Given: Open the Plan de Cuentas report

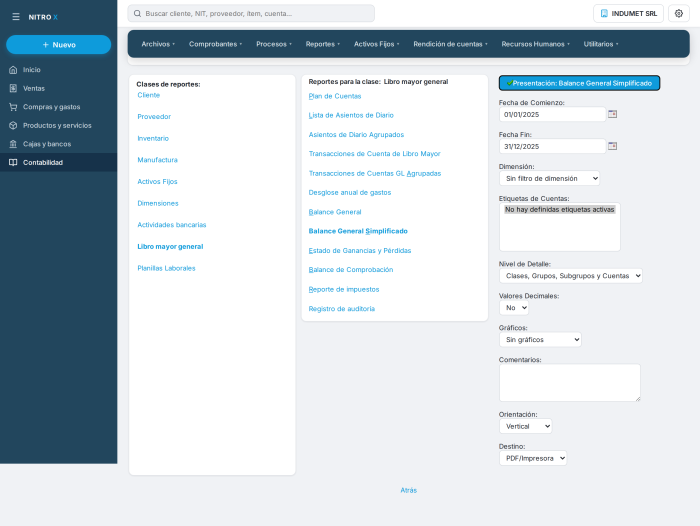Looking at the screenshot, I should [x=335, y=96].
